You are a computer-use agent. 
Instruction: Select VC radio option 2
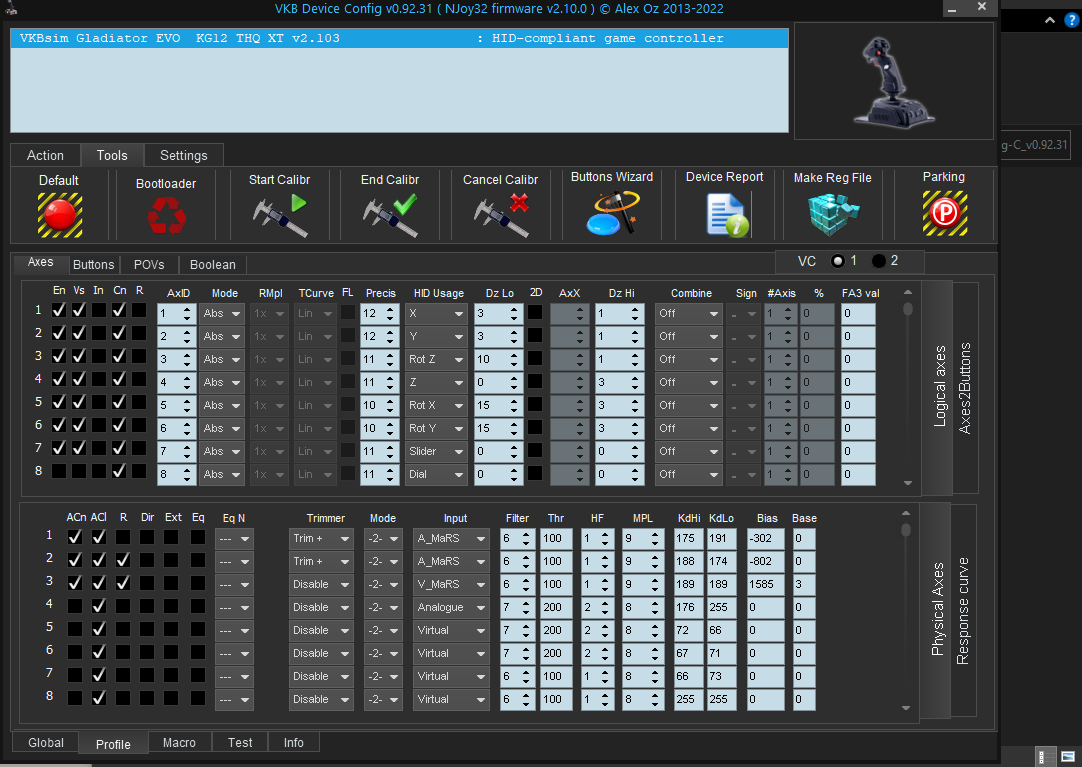[879, 261]
